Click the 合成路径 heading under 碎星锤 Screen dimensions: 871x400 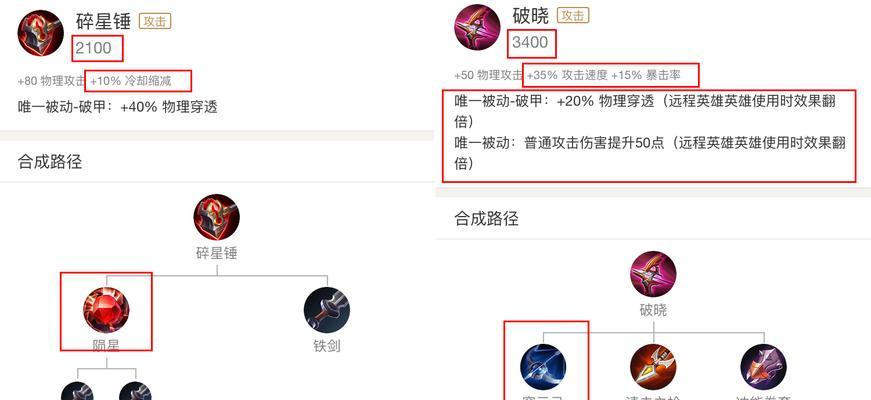(50, 162)
